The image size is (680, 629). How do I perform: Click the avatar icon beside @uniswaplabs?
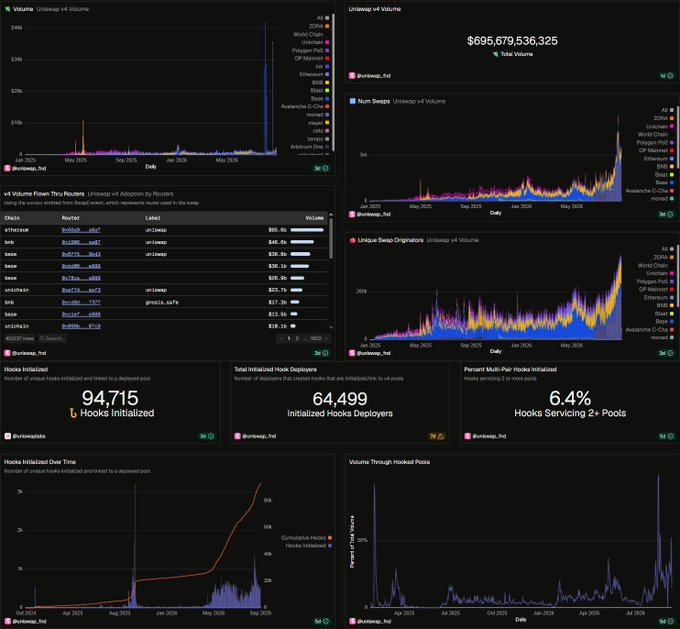pyautogui.click(x=7, y=436)
